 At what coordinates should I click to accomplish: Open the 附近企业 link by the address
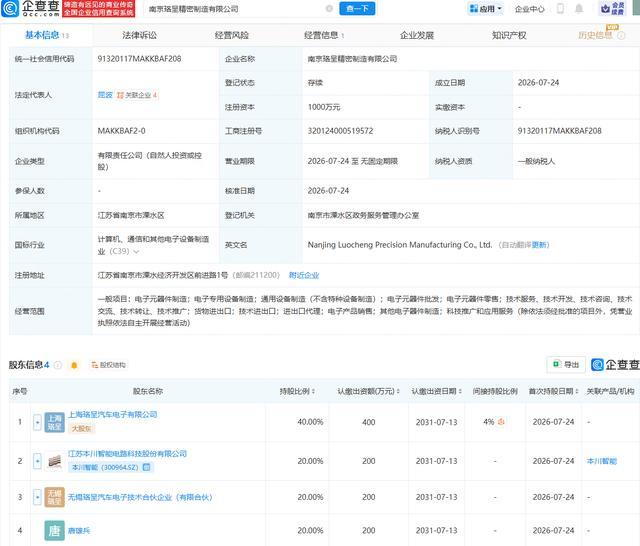coord(304,275)
